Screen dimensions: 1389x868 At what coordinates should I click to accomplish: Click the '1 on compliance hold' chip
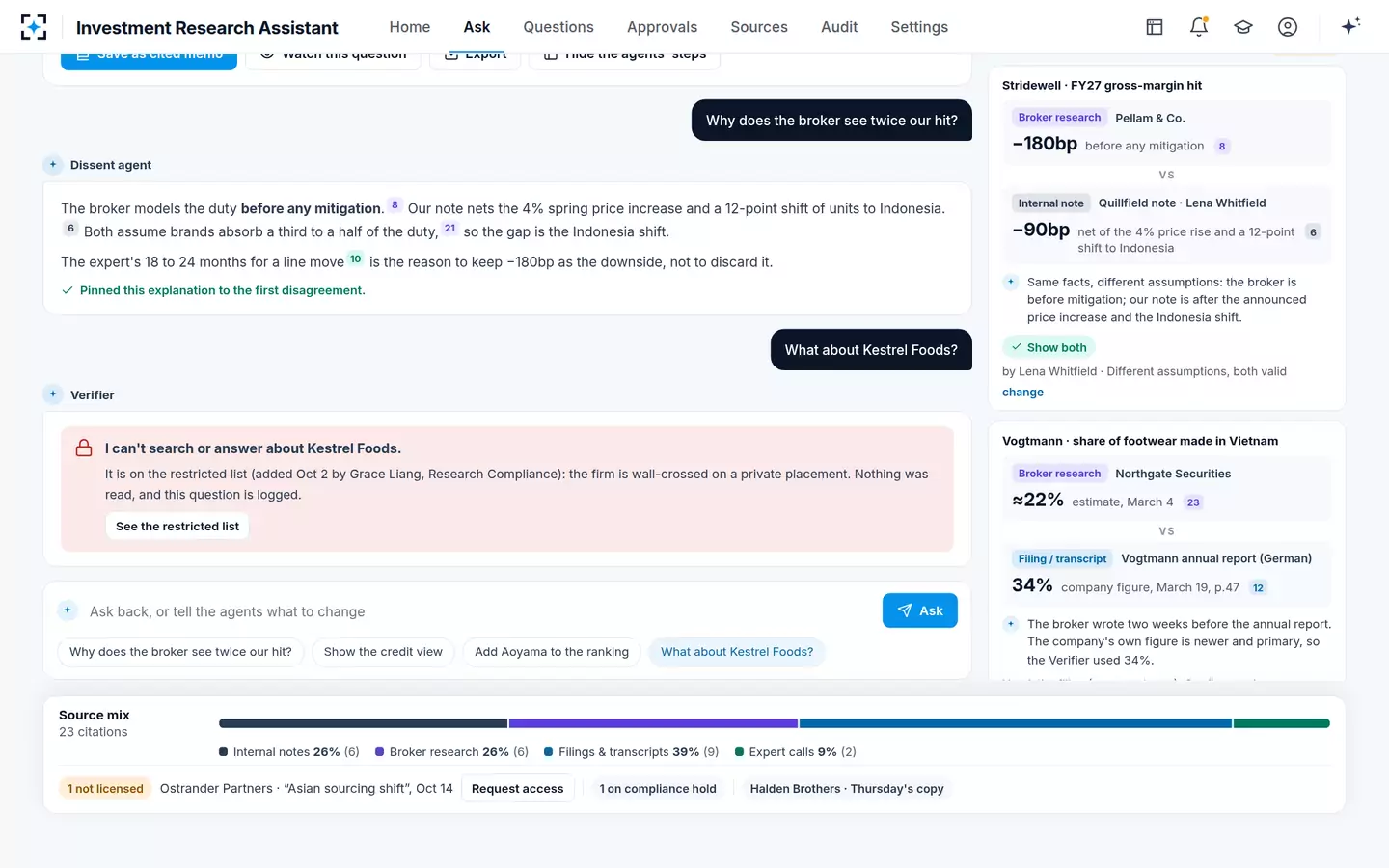[x=658, y=789]
